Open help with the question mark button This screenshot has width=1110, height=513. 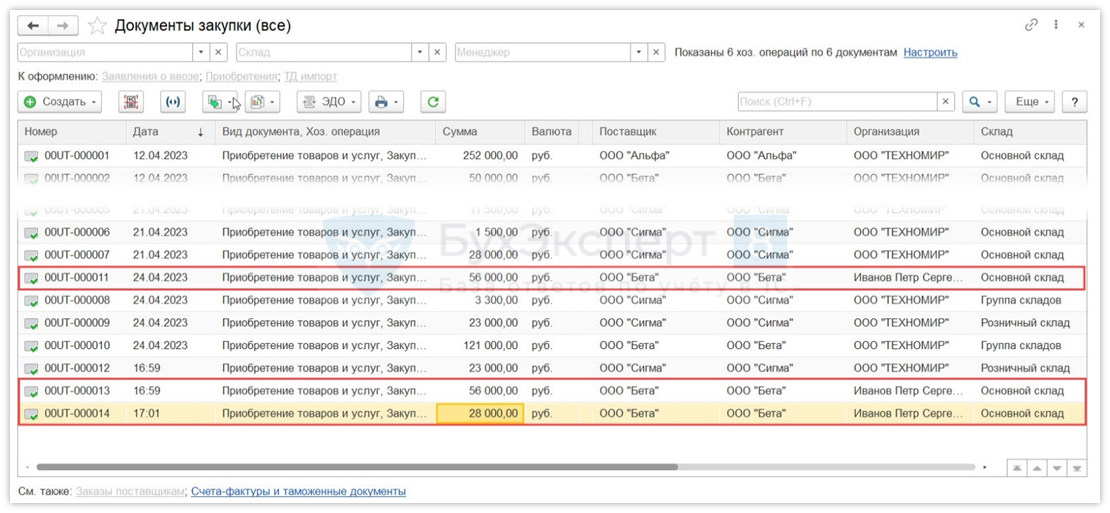1075,102
